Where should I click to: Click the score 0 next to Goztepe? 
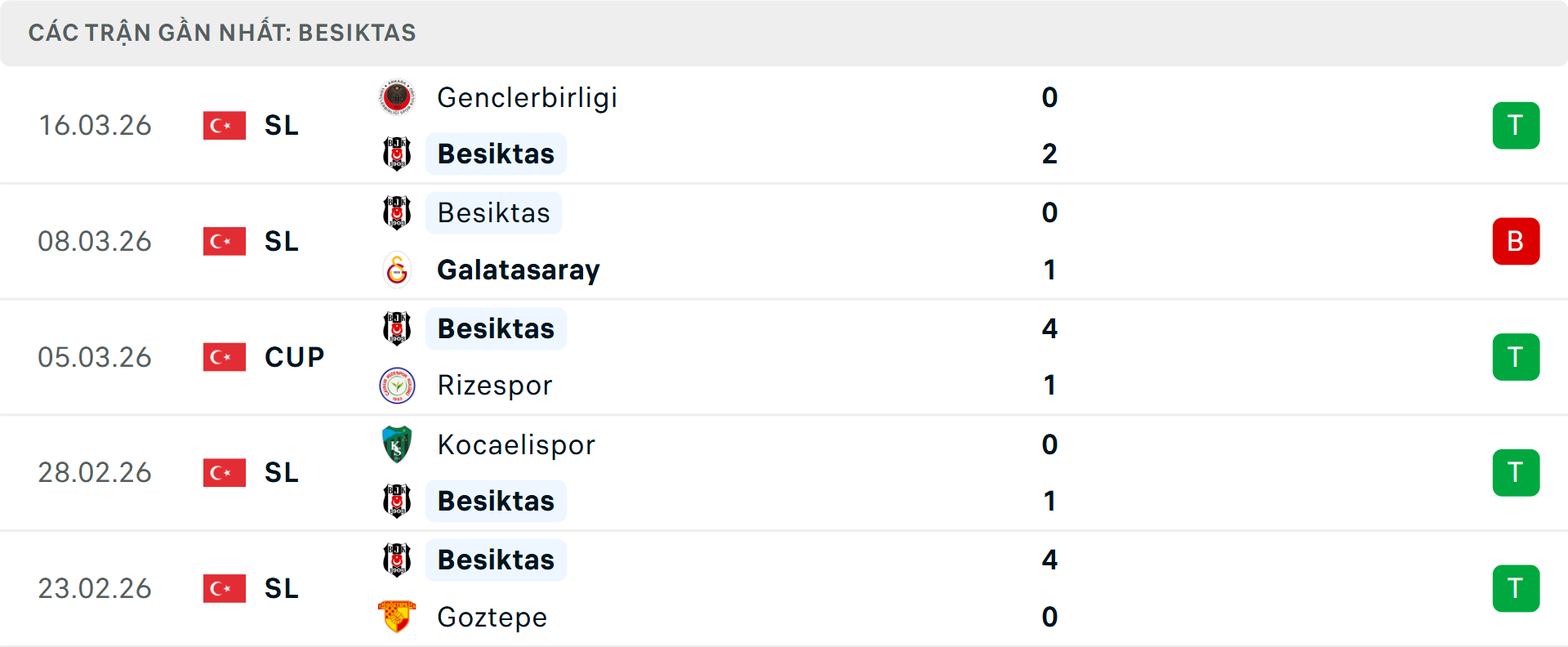[x=1049, y=618]
